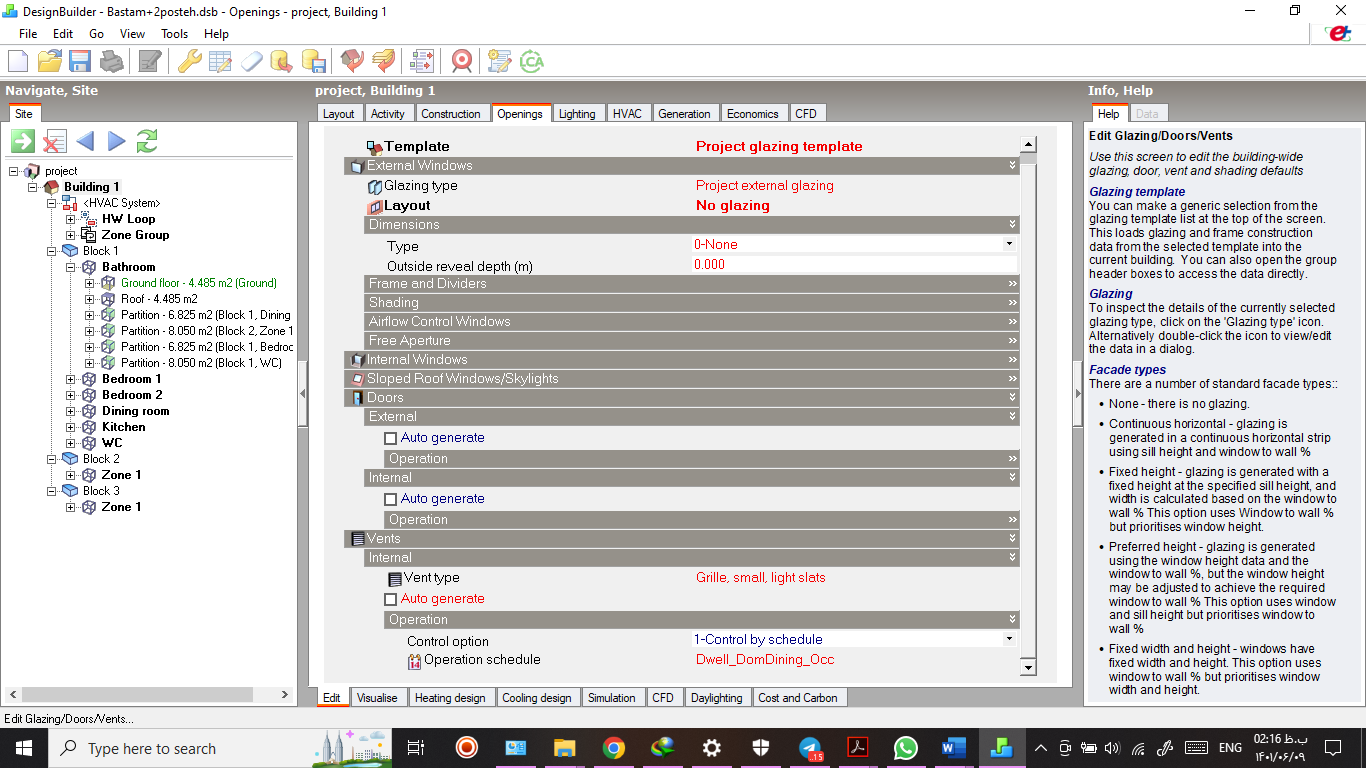Click the Dwell_DomDining_Occ schedule value
Viewport: 1366px width, 768px height.
765,660
